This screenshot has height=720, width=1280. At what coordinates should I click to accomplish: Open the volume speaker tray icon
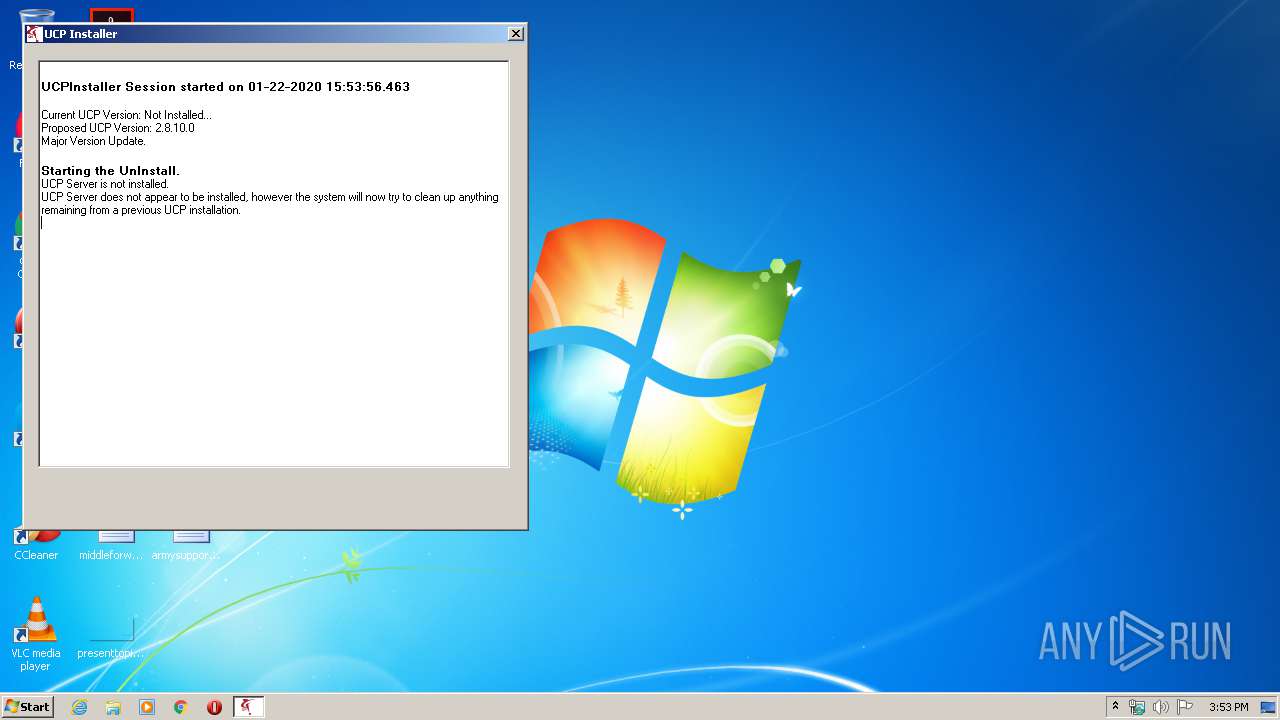pyautogui.click(x=1161, y=707)
